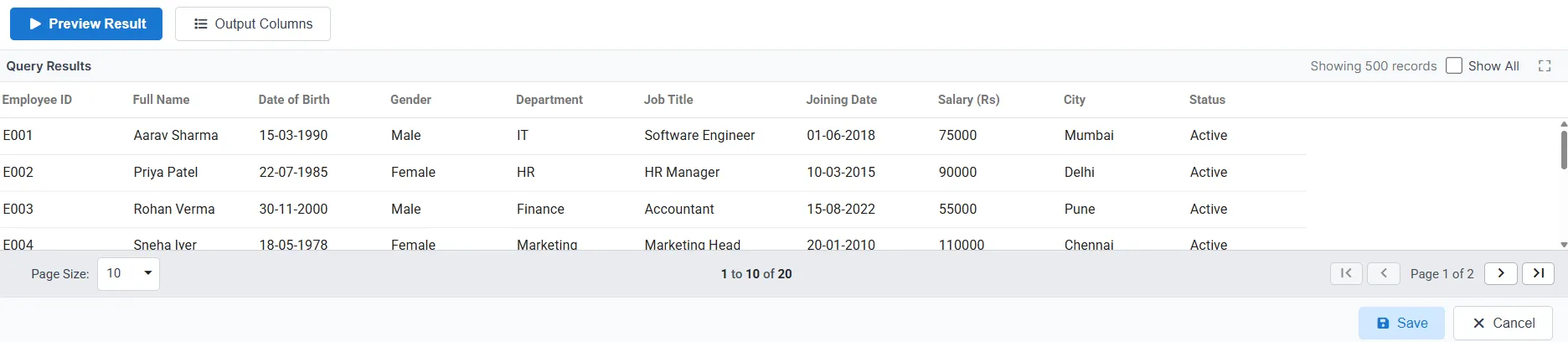Select the Aarav Sharma row
This screenshot has width=1568, height=342.
click(176, 136)
